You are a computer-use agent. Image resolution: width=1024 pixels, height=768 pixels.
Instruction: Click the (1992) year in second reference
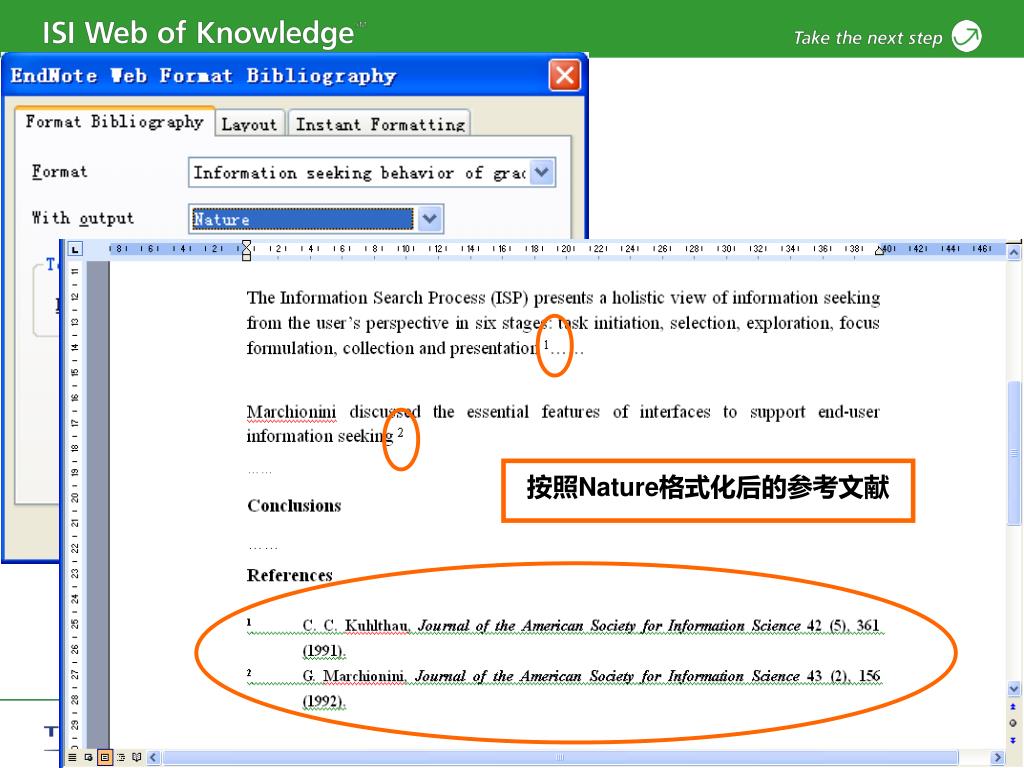[324, 701]
